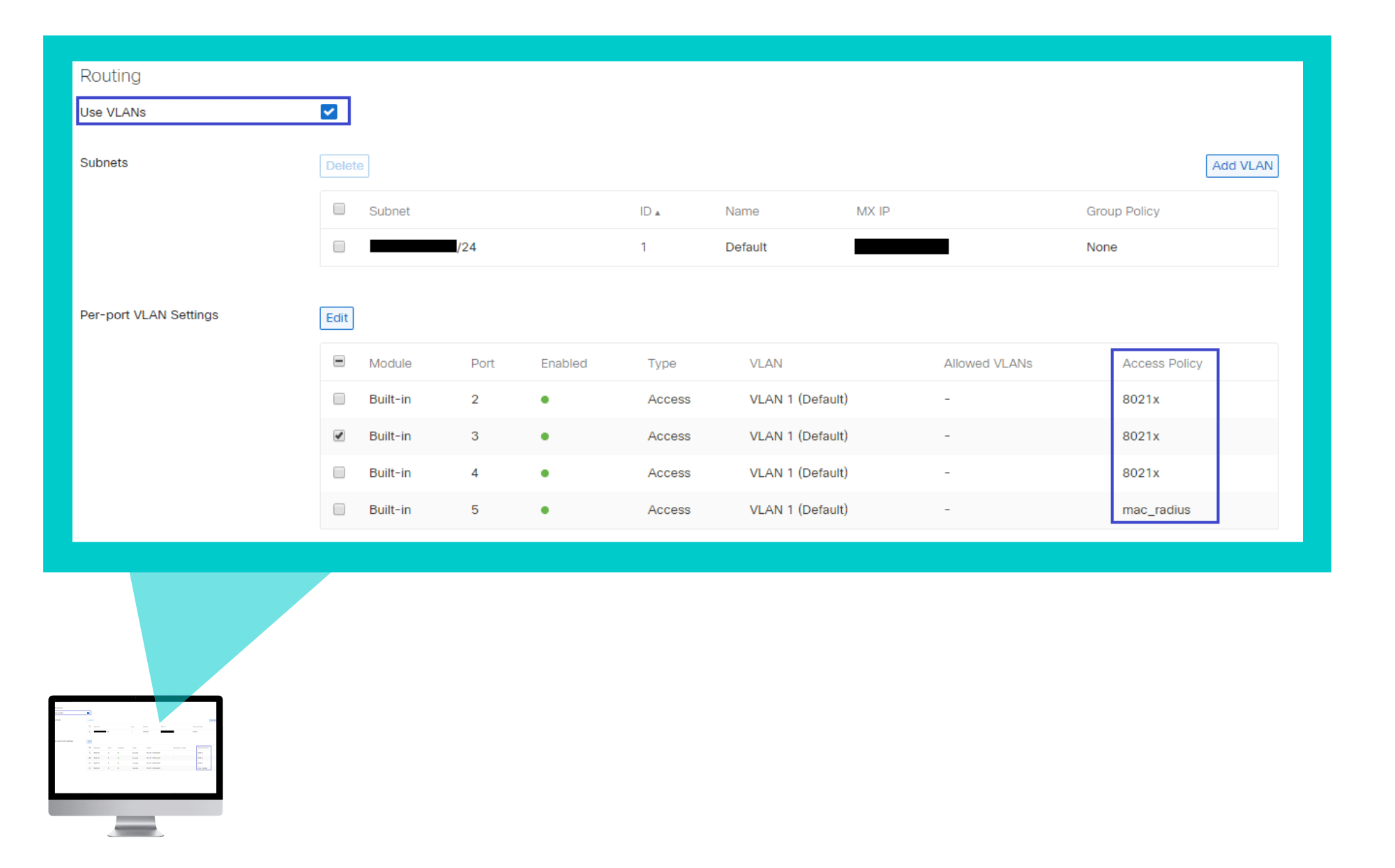Screen dimensions: 1395x868
Task: Click the green Enabled status dot for port 3
Action: point(545,436)
